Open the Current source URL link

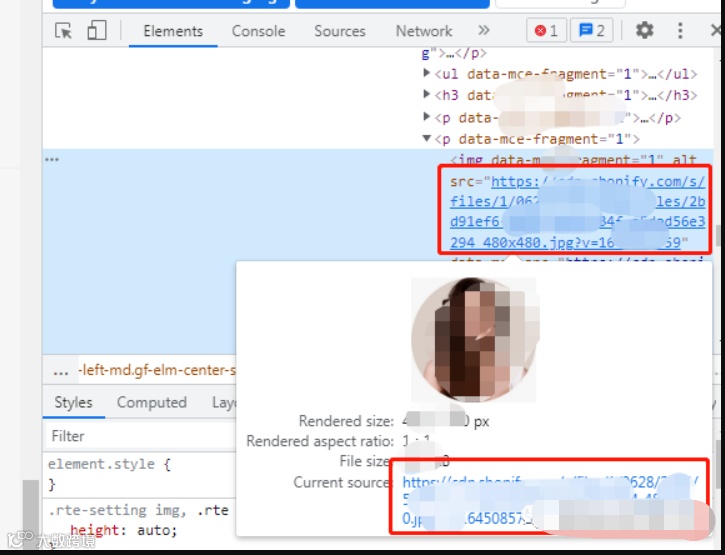[x=550, y=500]
